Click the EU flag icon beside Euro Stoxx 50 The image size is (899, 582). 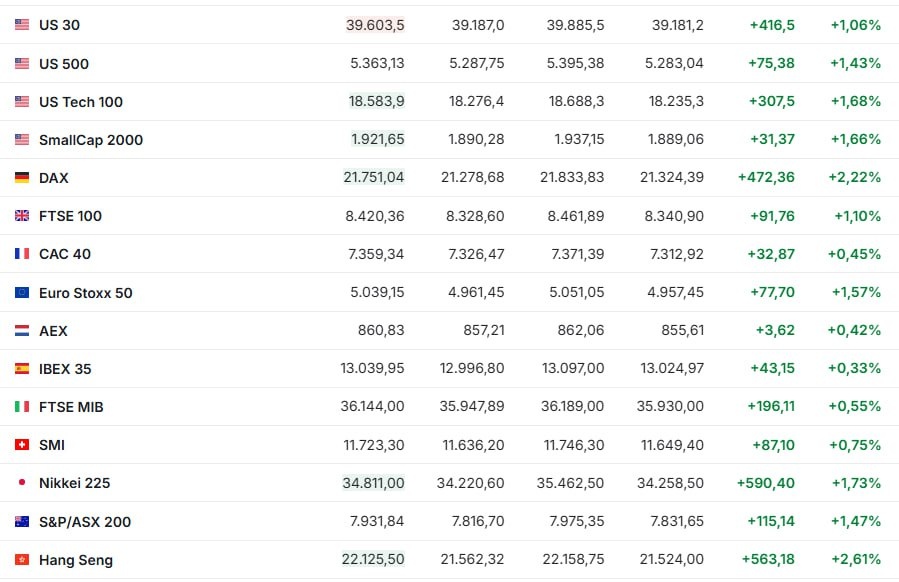[x=22, y=293]
